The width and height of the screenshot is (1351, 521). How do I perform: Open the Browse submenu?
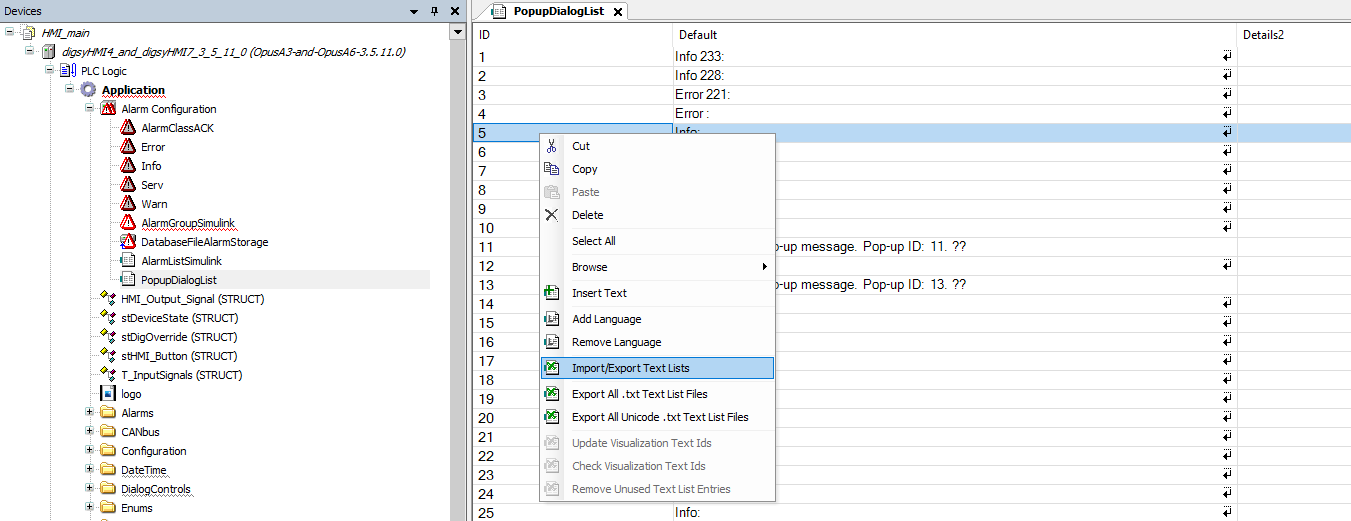click(657, 267)
